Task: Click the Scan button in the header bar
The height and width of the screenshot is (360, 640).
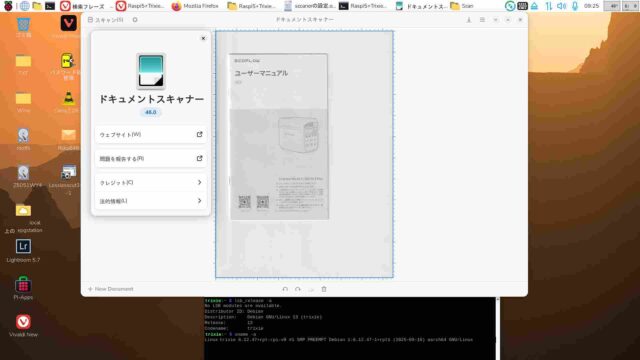Action: point(106,20)
